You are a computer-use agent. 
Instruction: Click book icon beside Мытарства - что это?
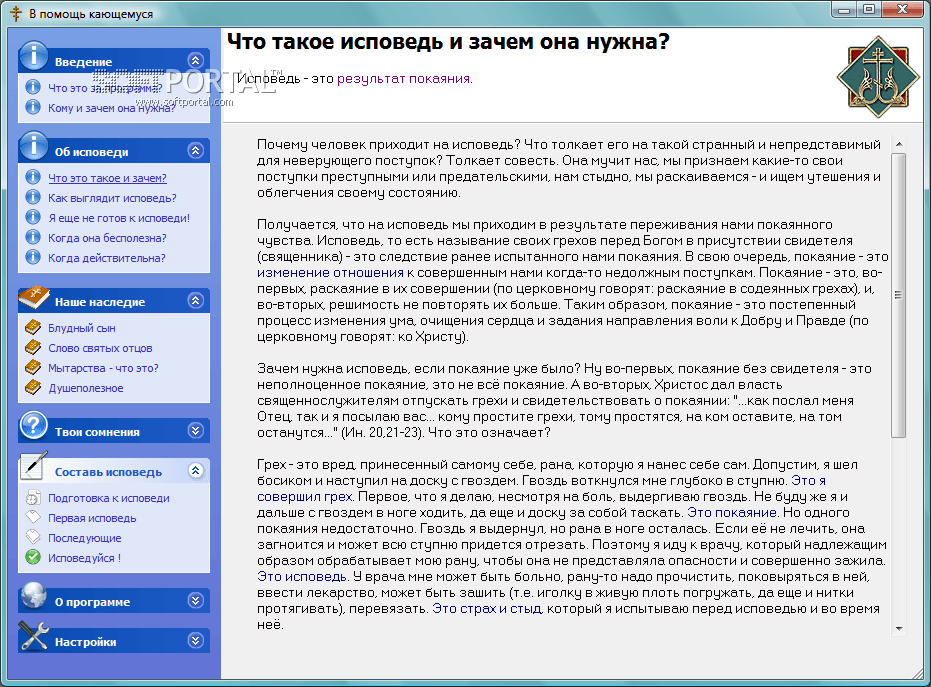coord(33,368)
